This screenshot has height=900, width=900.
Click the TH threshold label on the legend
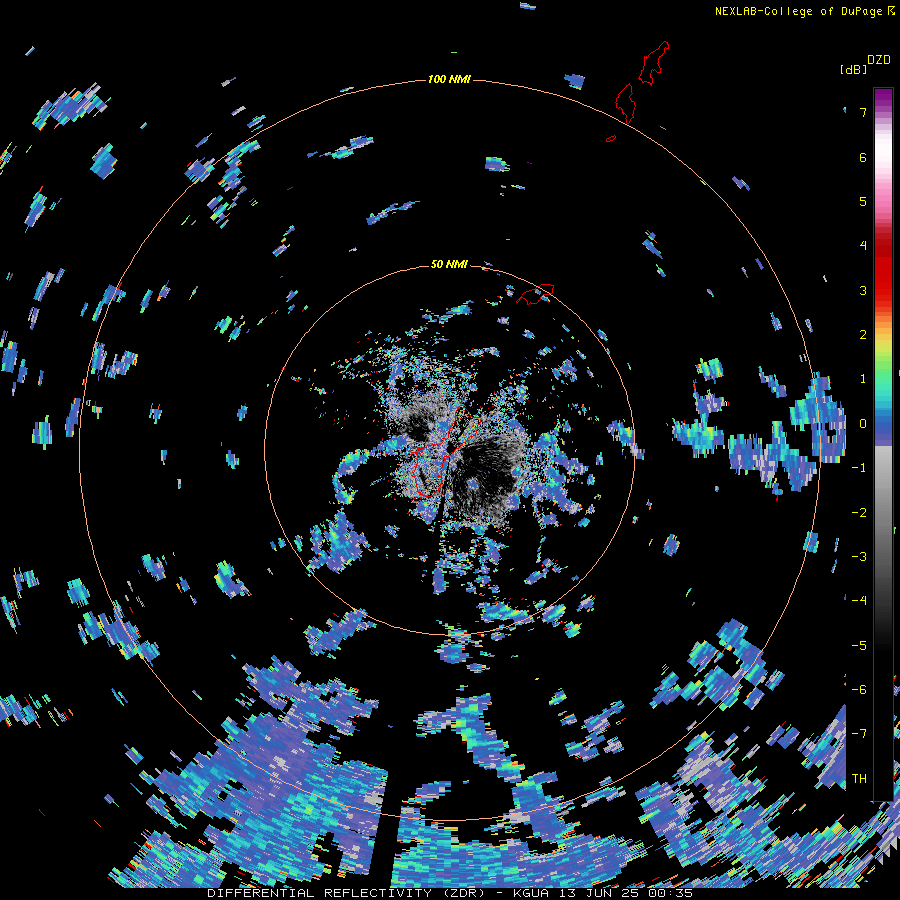[x=859, y=778]
